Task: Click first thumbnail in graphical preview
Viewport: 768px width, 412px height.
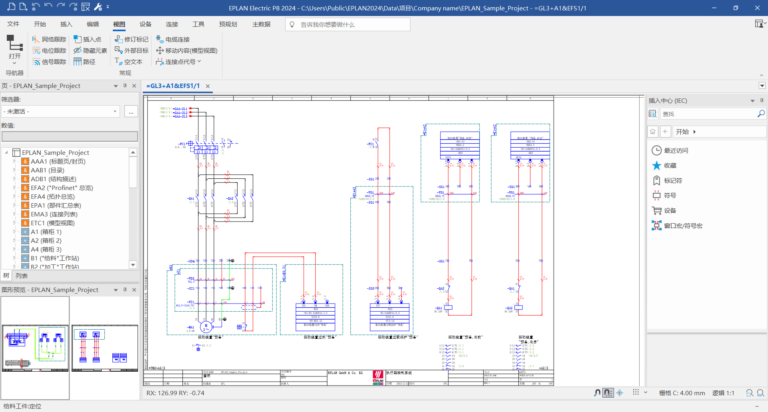Action: click(35, 348)
